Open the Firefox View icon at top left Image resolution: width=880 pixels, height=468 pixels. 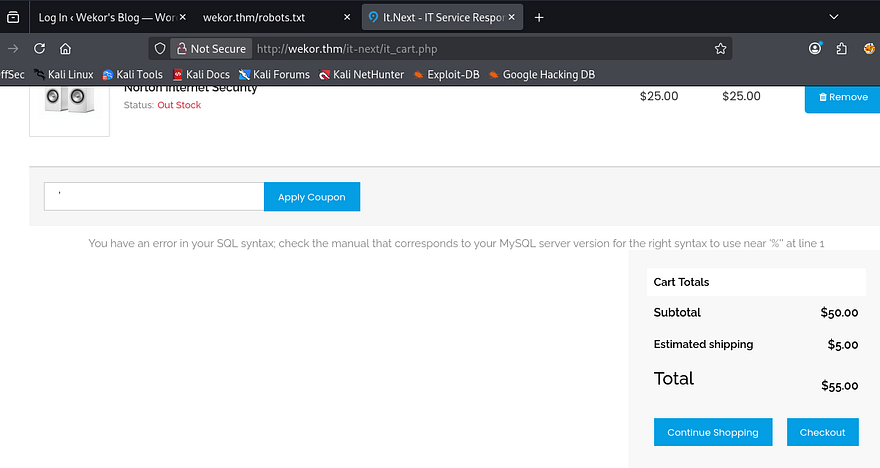[13, 17]
